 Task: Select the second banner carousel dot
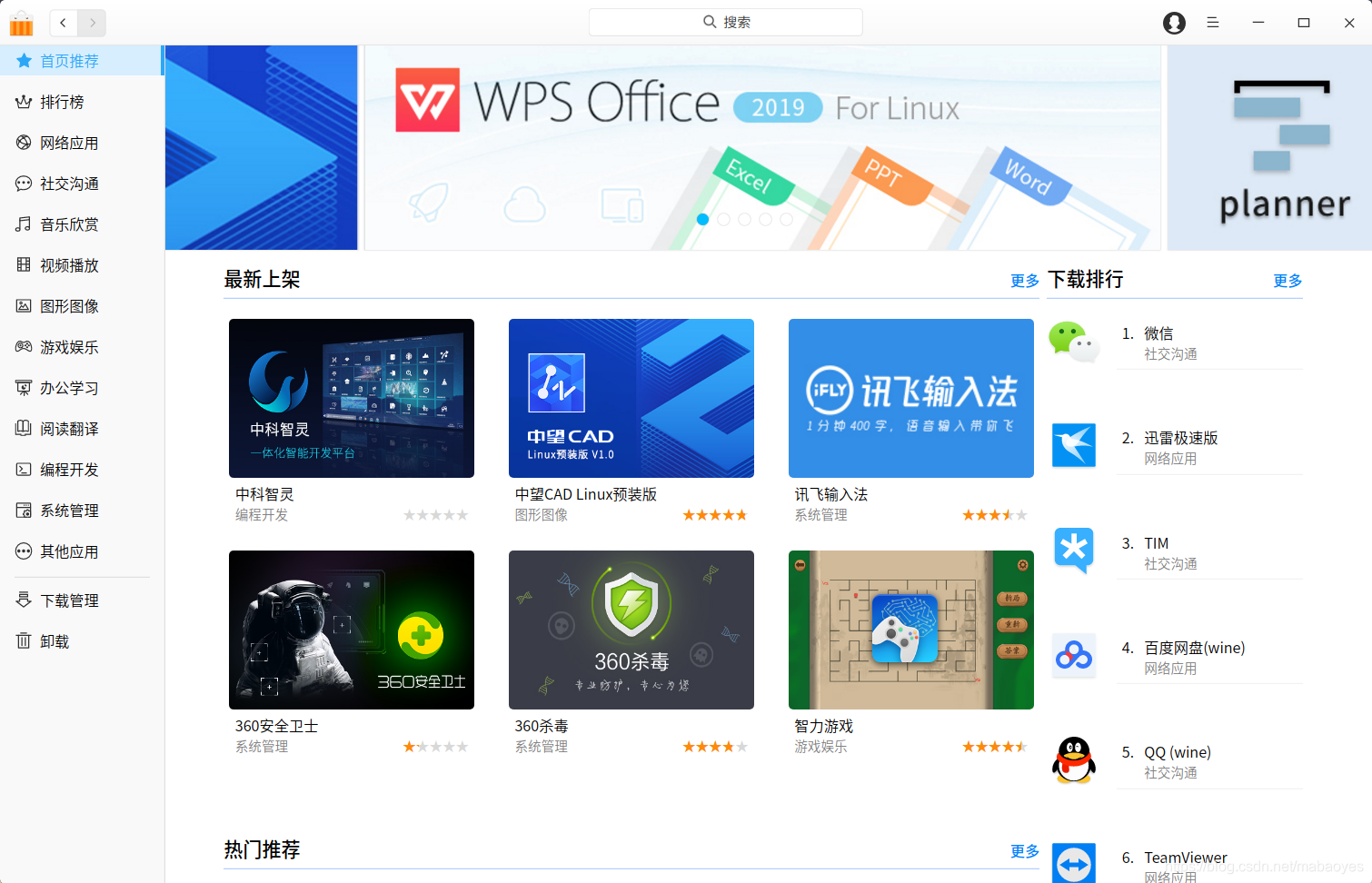click(x=723, y=219)
